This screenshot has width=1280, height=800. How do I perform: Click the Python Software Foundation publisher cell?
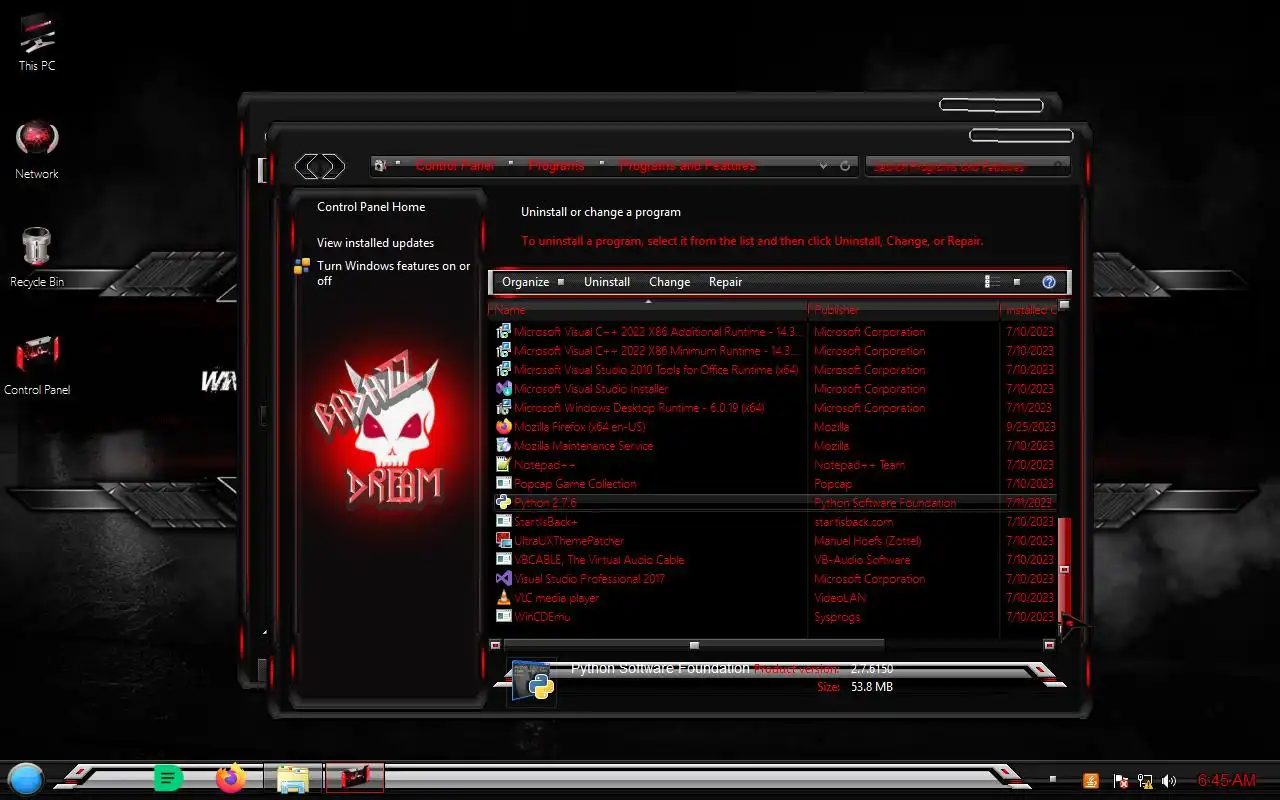tap(885, 503)
